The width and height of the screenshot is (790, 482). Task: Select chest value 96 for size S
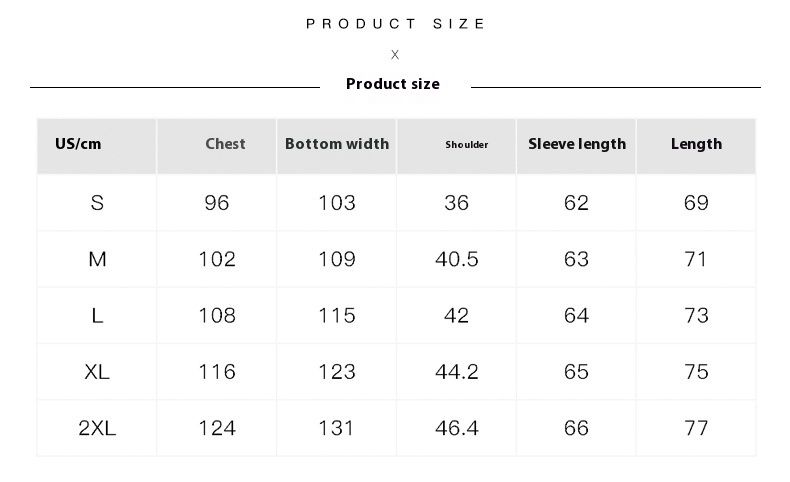[217, 203]
